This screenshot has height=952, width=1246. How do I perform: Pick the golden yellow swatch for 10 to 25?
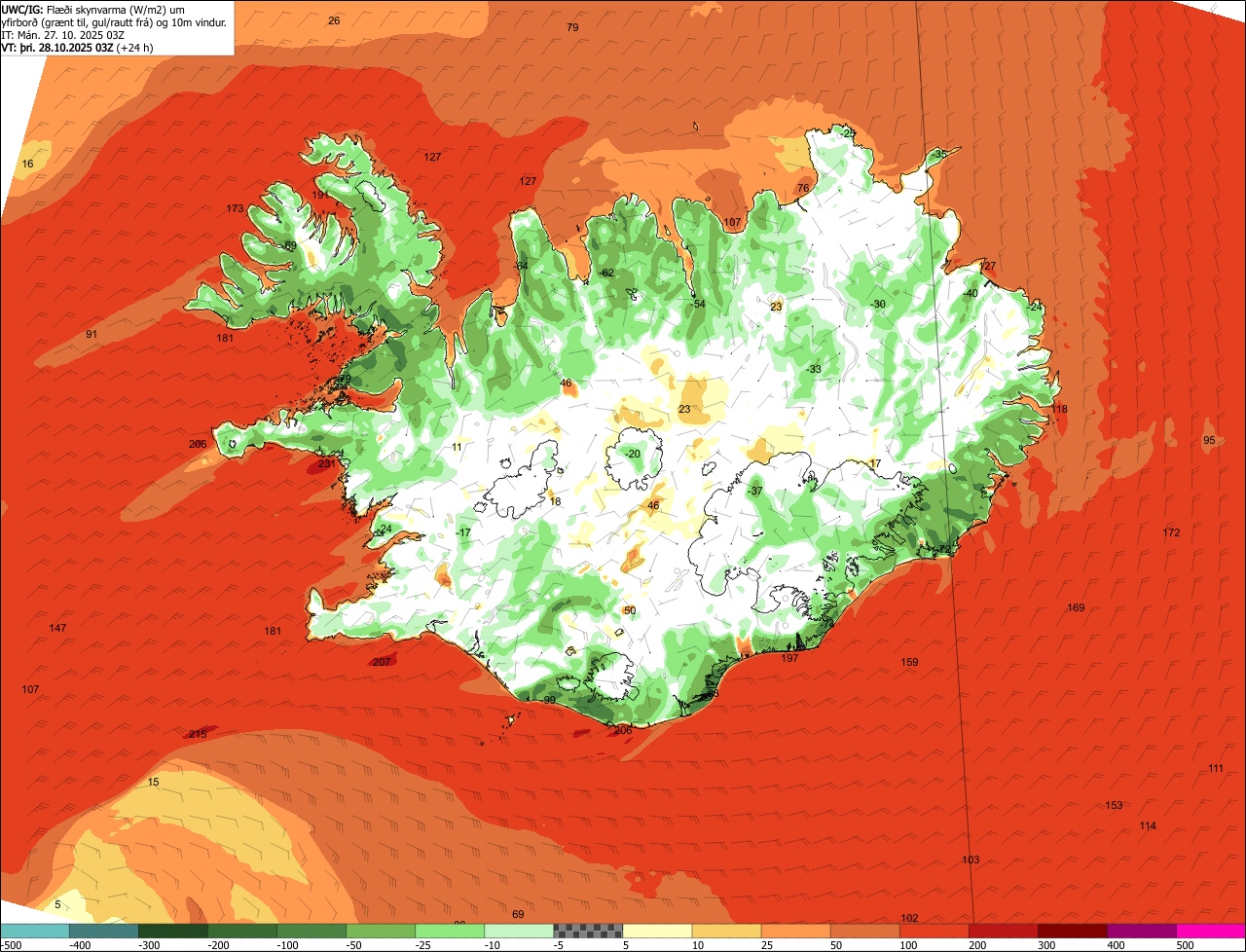tap(727, 931)
